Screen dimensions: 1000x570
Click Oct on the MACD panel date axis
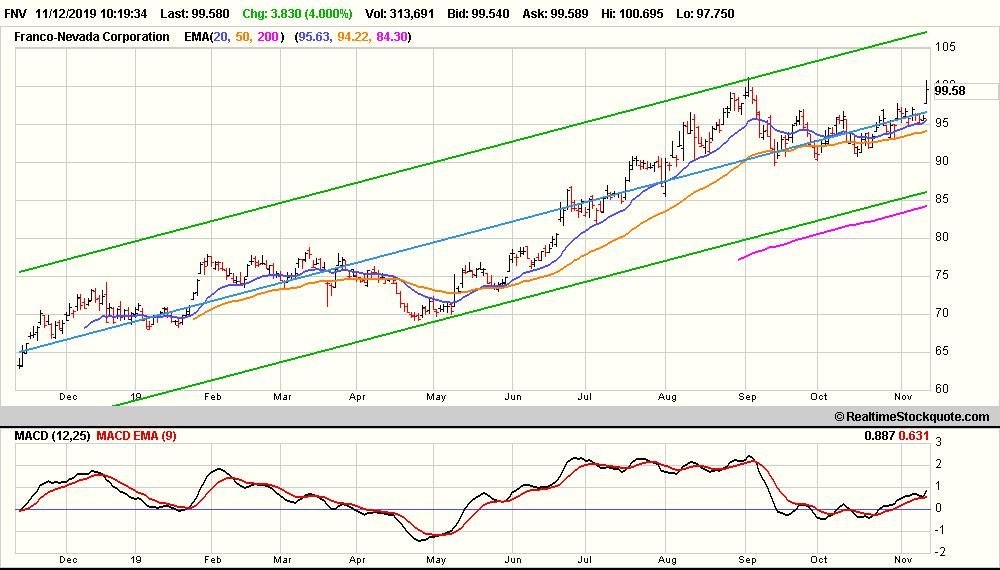tap(818, 560)
